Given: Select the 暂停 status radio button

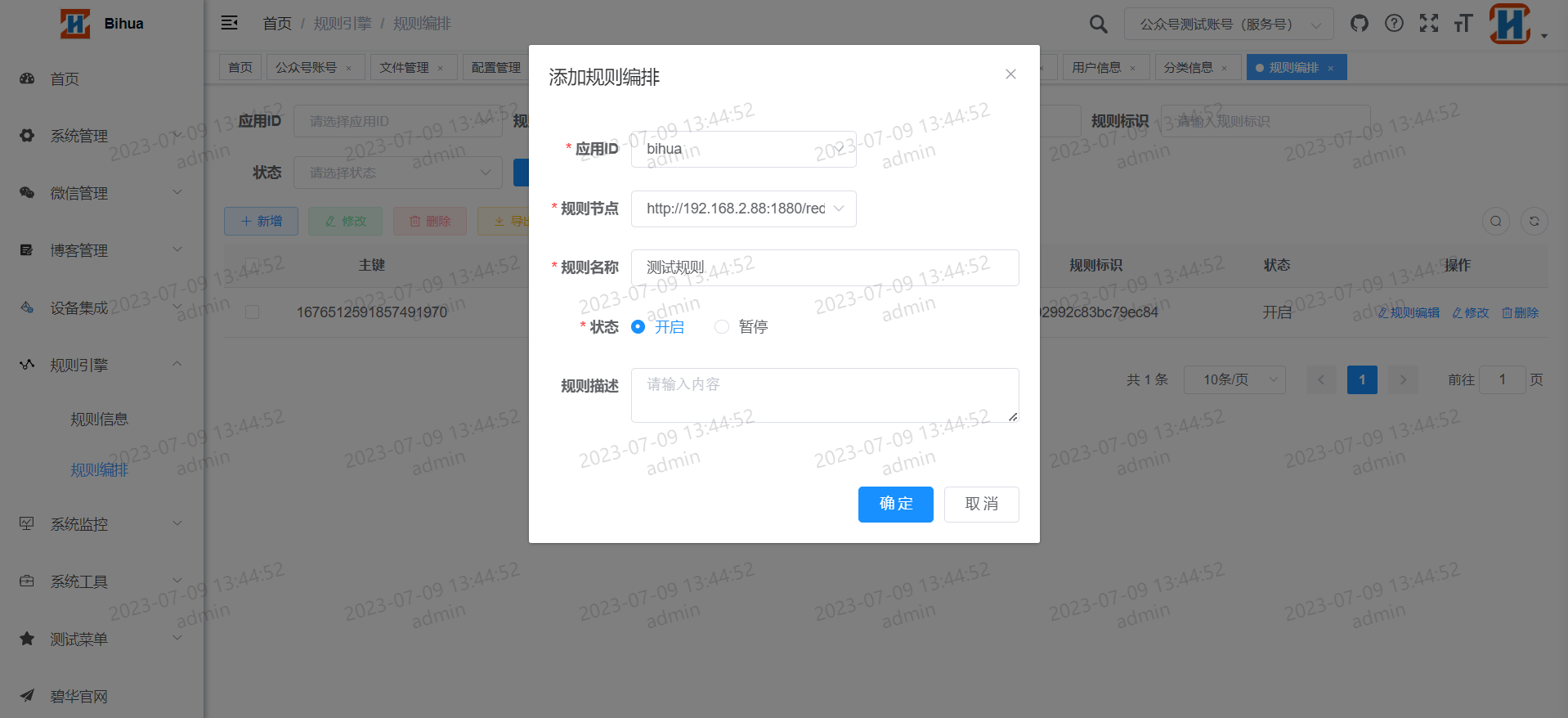Looking at the screenshot, I should coord(722,327).
